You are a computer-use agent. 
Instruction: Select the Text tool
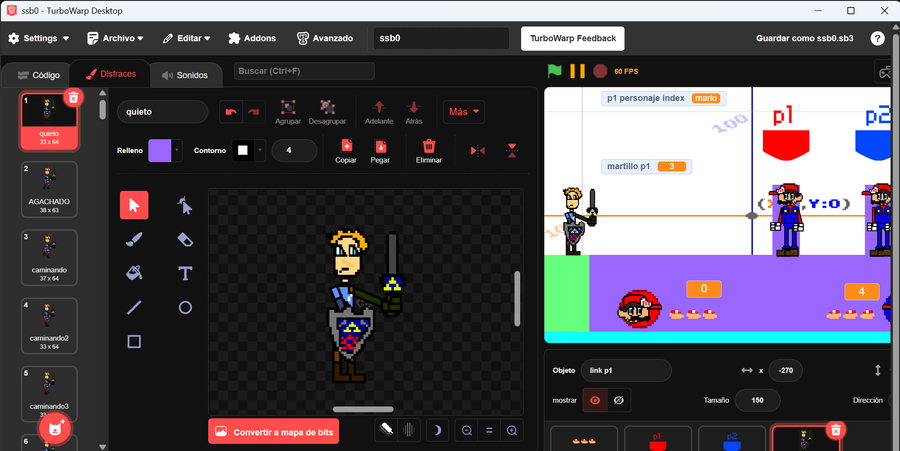pos(185,273)
